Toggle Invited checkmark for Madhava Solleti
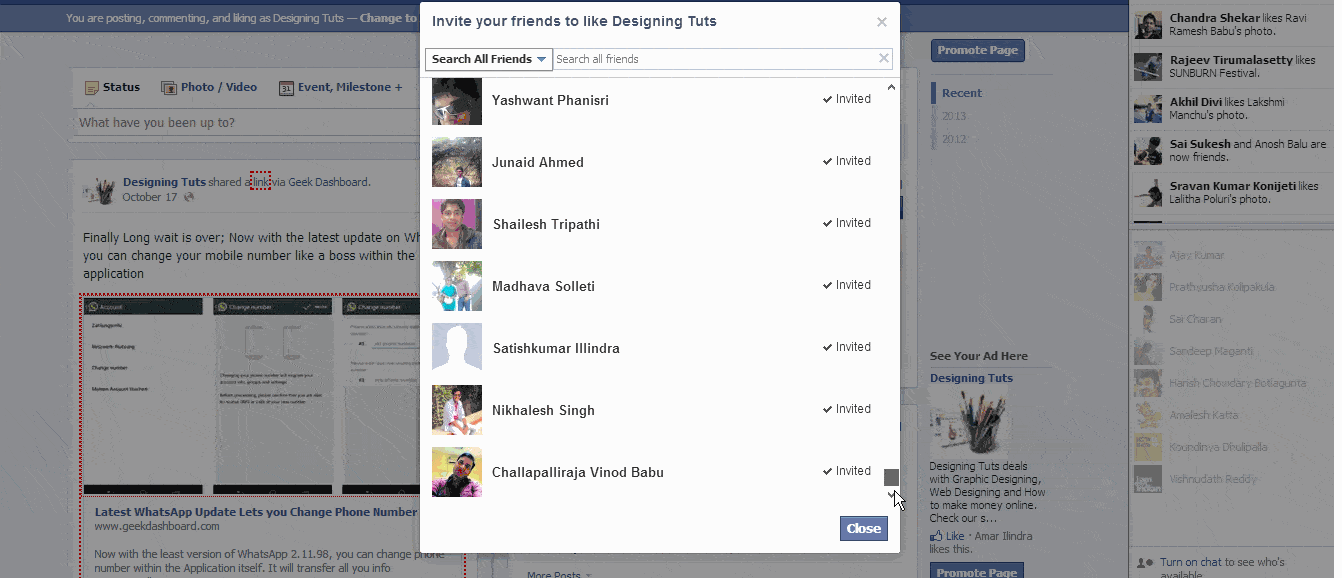This screenshot has width=1342, height=578. pos(847,285)
